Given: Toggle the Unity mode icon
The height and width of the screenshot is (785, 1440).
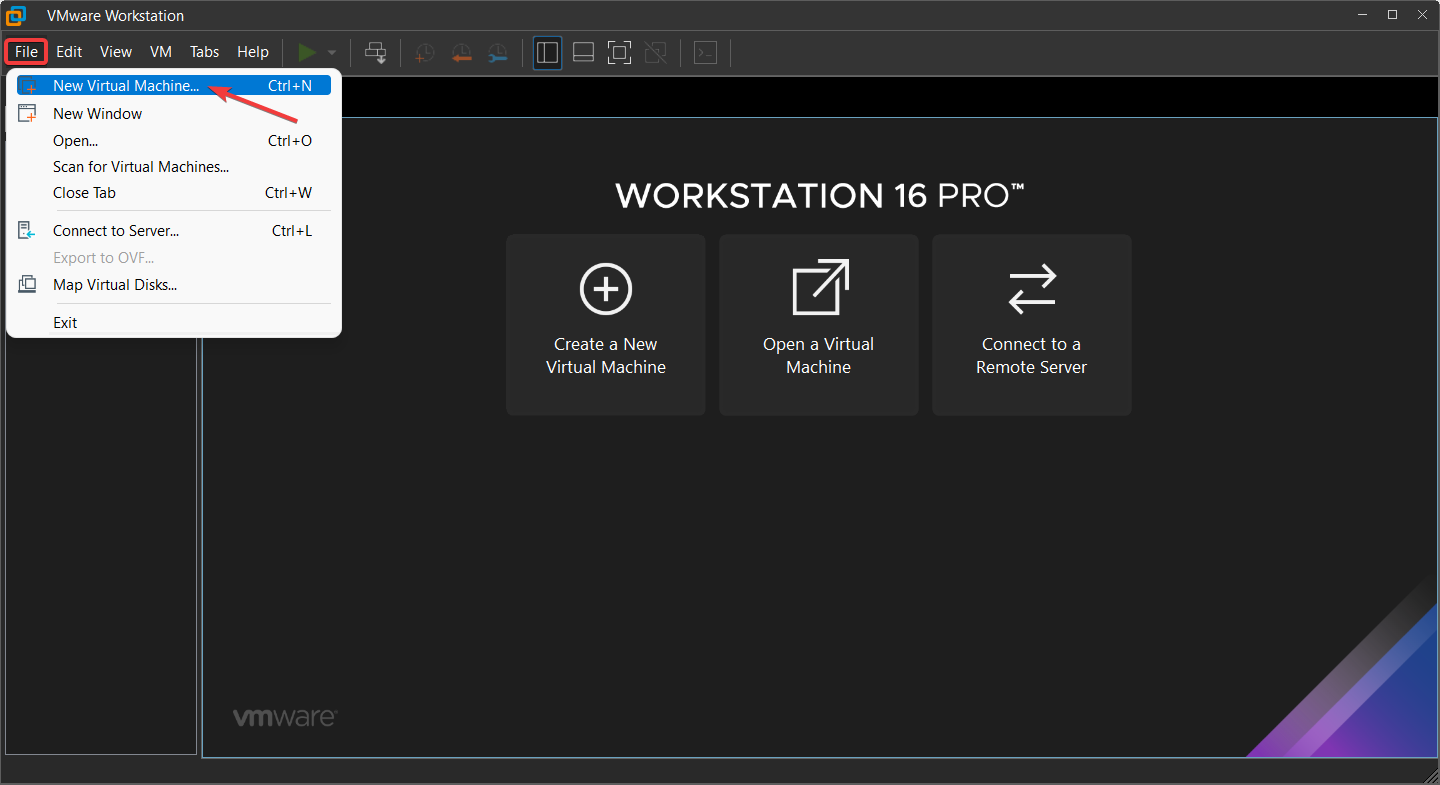Looking at the screenshot, I should pyautogui.click(x=655, y=52).
